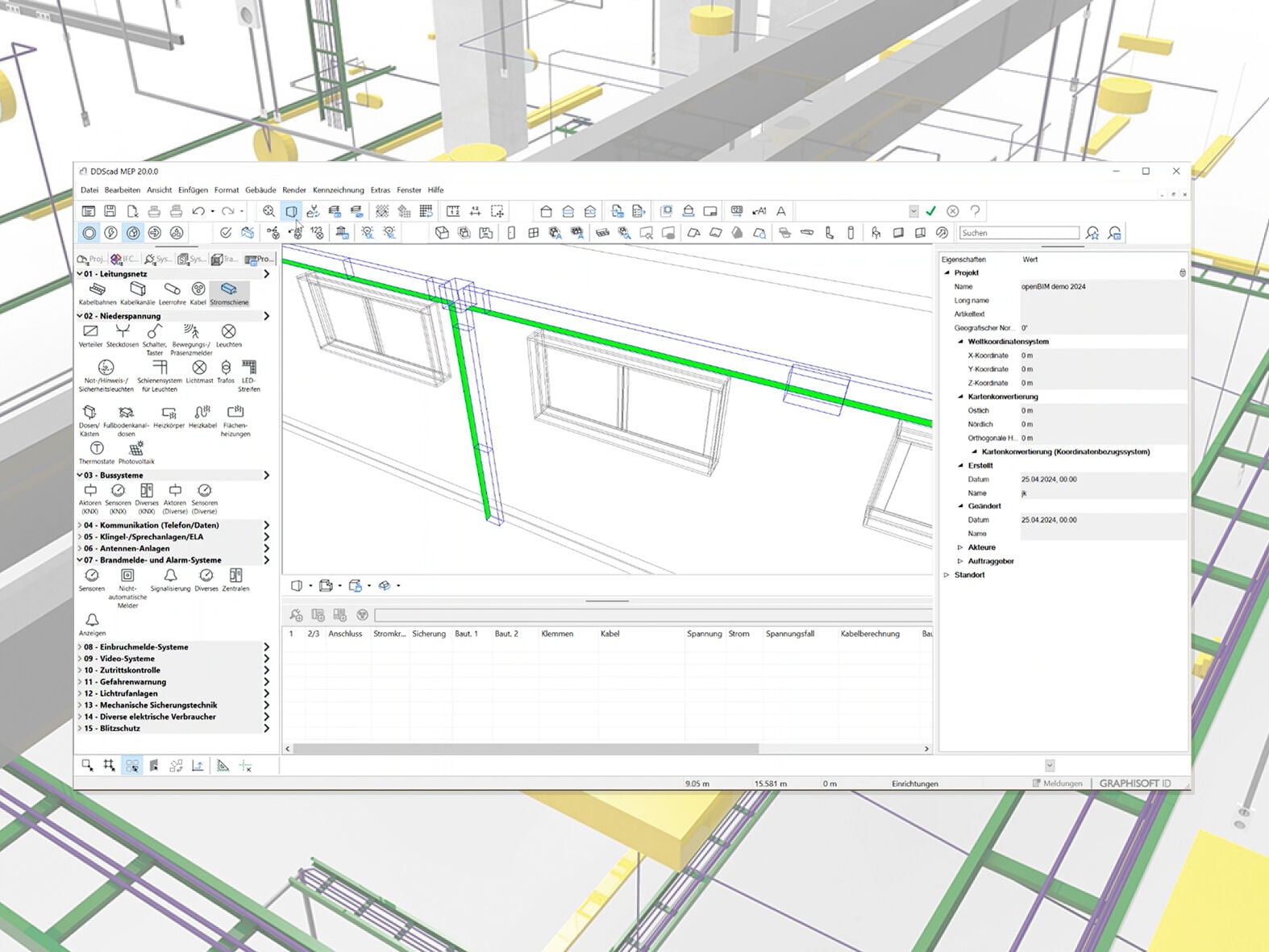Click the green checkmark confirm icon
Image resolution: width=1269 pixels, height=952 pixels.
931,211
